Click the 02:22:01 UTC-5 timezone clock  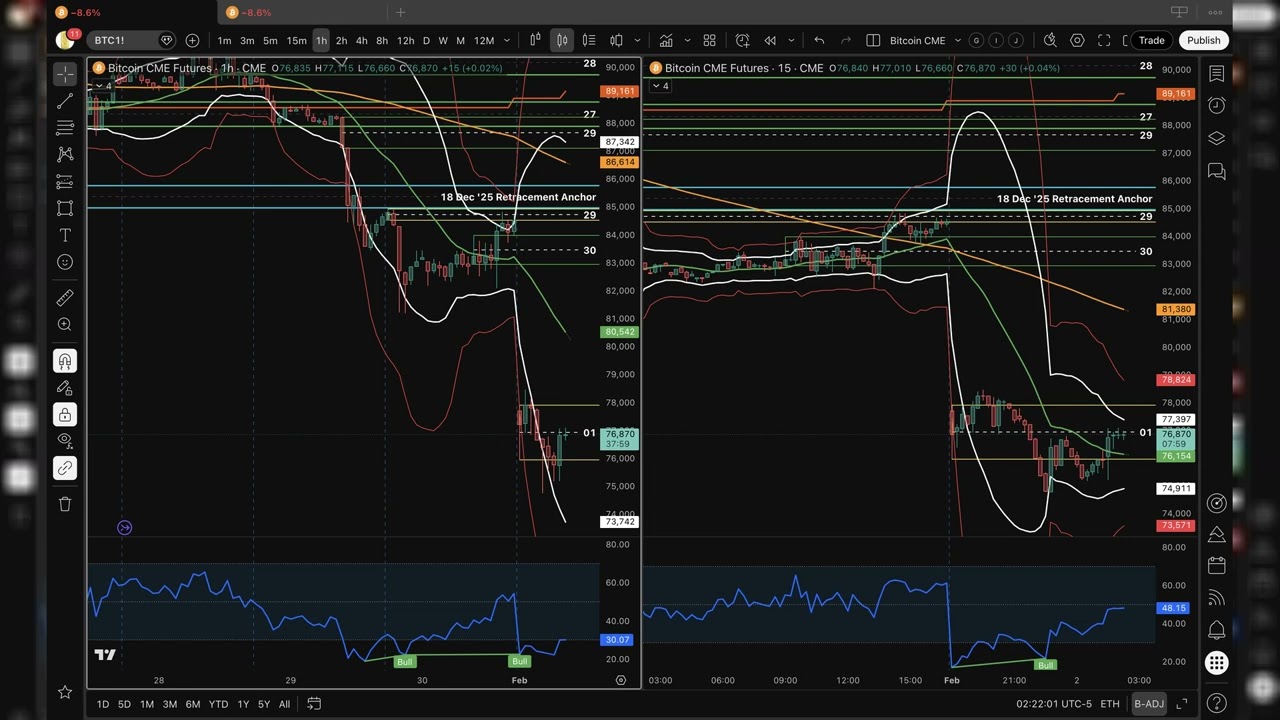click(x=1054, y=704)
